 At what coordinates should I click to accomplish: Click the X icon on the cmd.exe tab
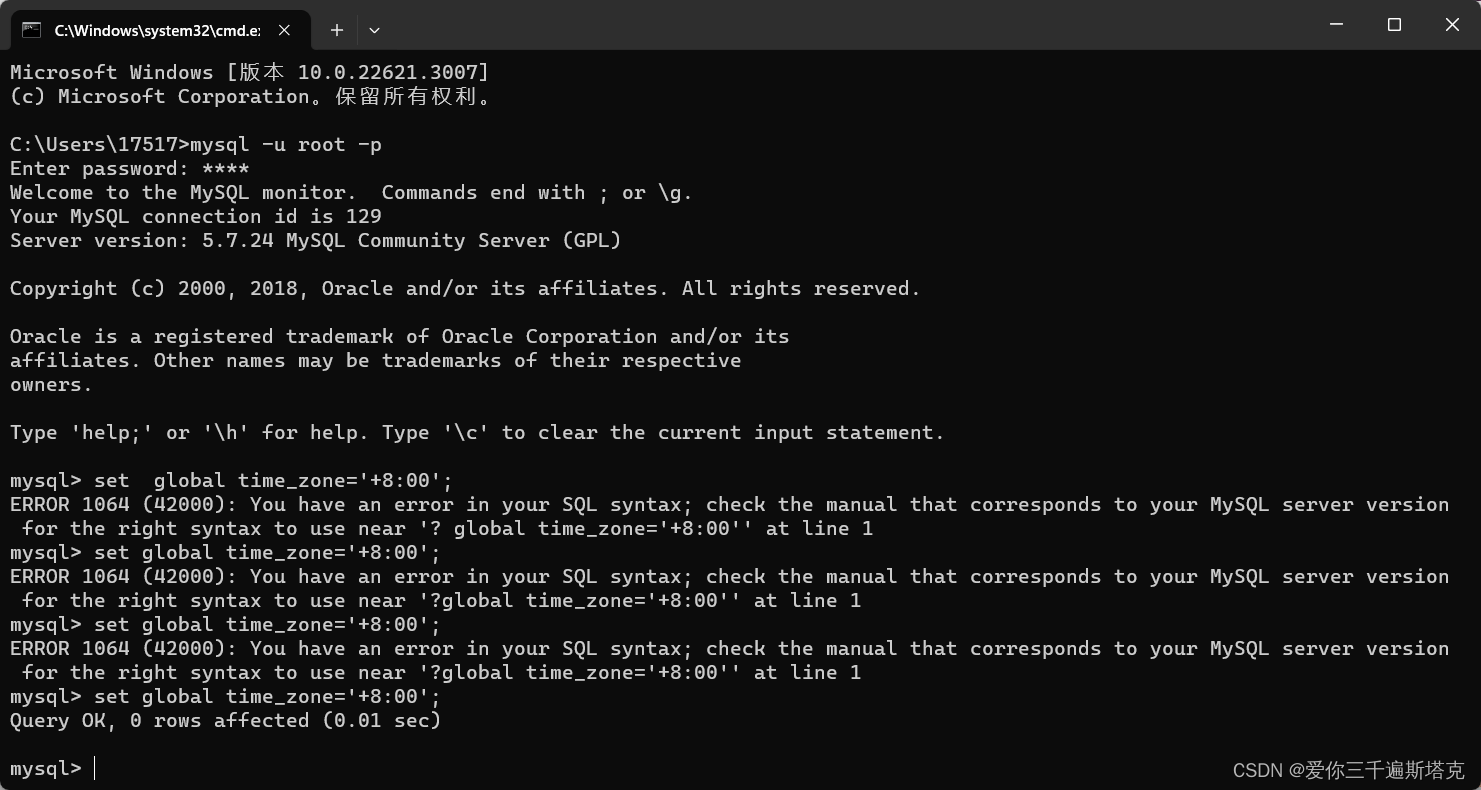[x=283, y=30]
